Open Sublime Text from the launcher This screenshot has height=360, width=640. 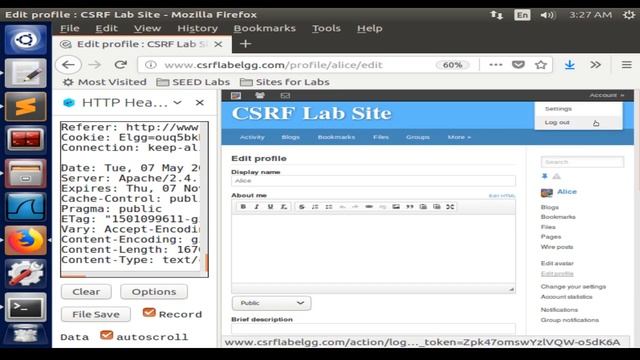tap(26, 107)
